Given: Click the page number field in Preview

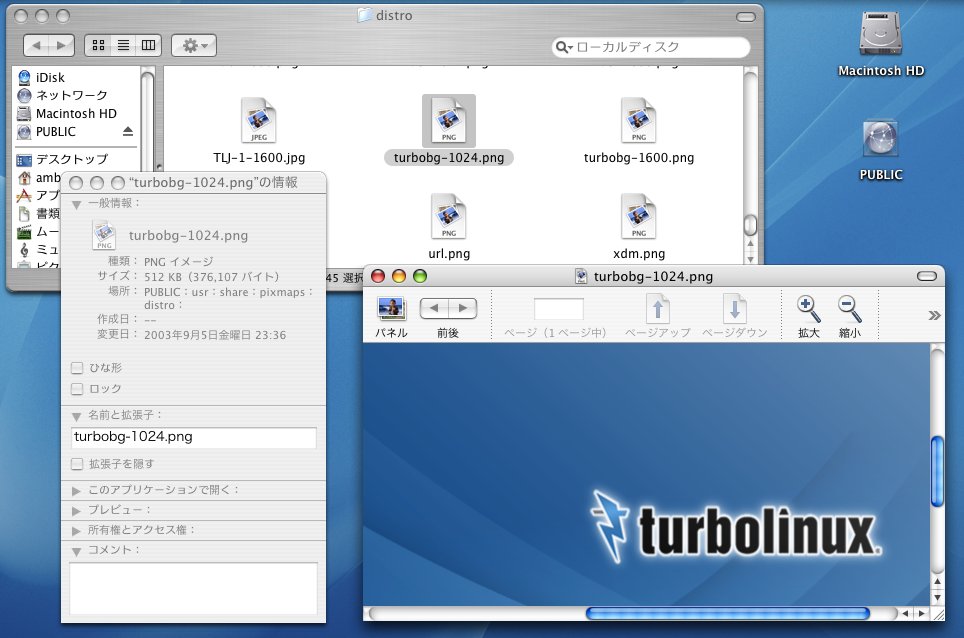Looking at the screenshot, I should tap(559, 309).
